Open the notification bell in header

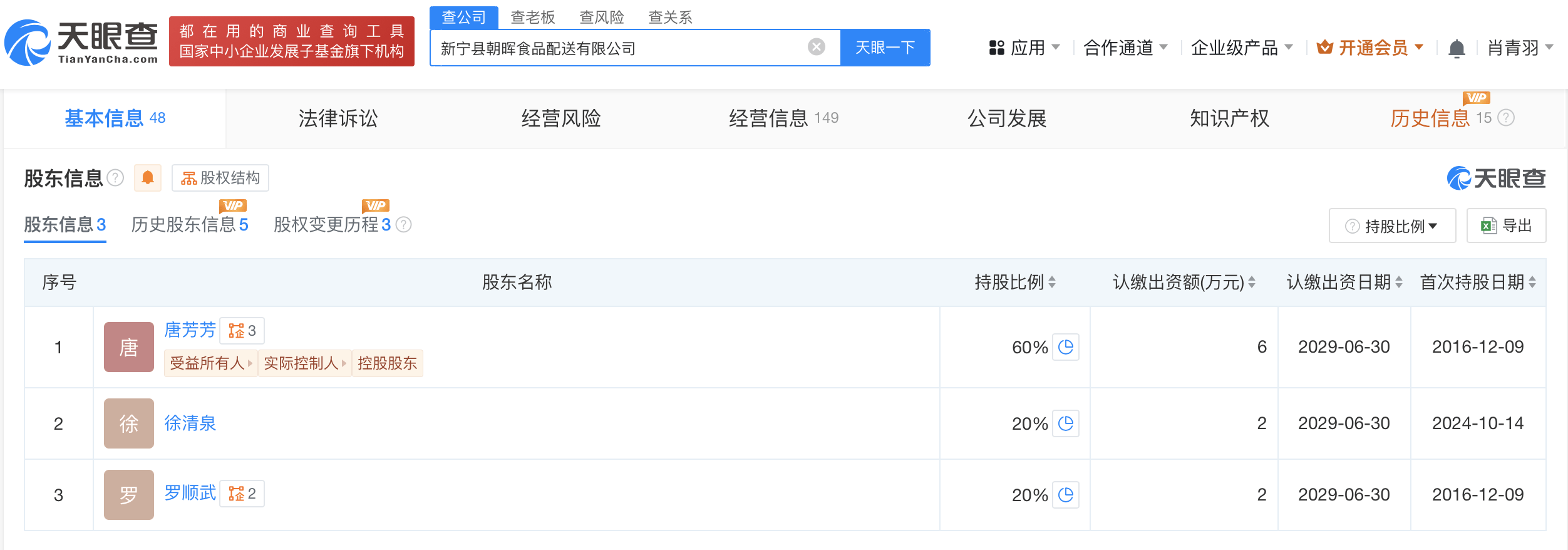point(1457,48)
